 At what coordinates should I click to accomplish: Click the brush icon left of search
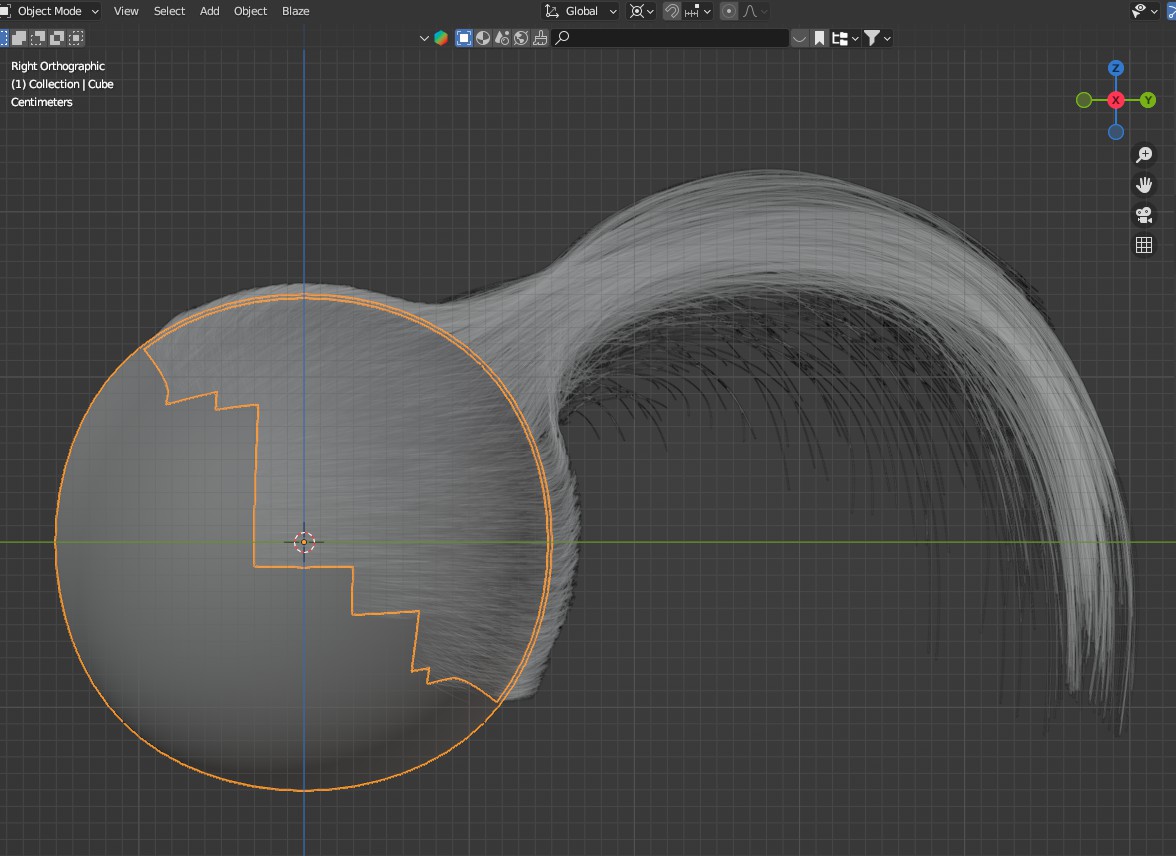(541, 38)
